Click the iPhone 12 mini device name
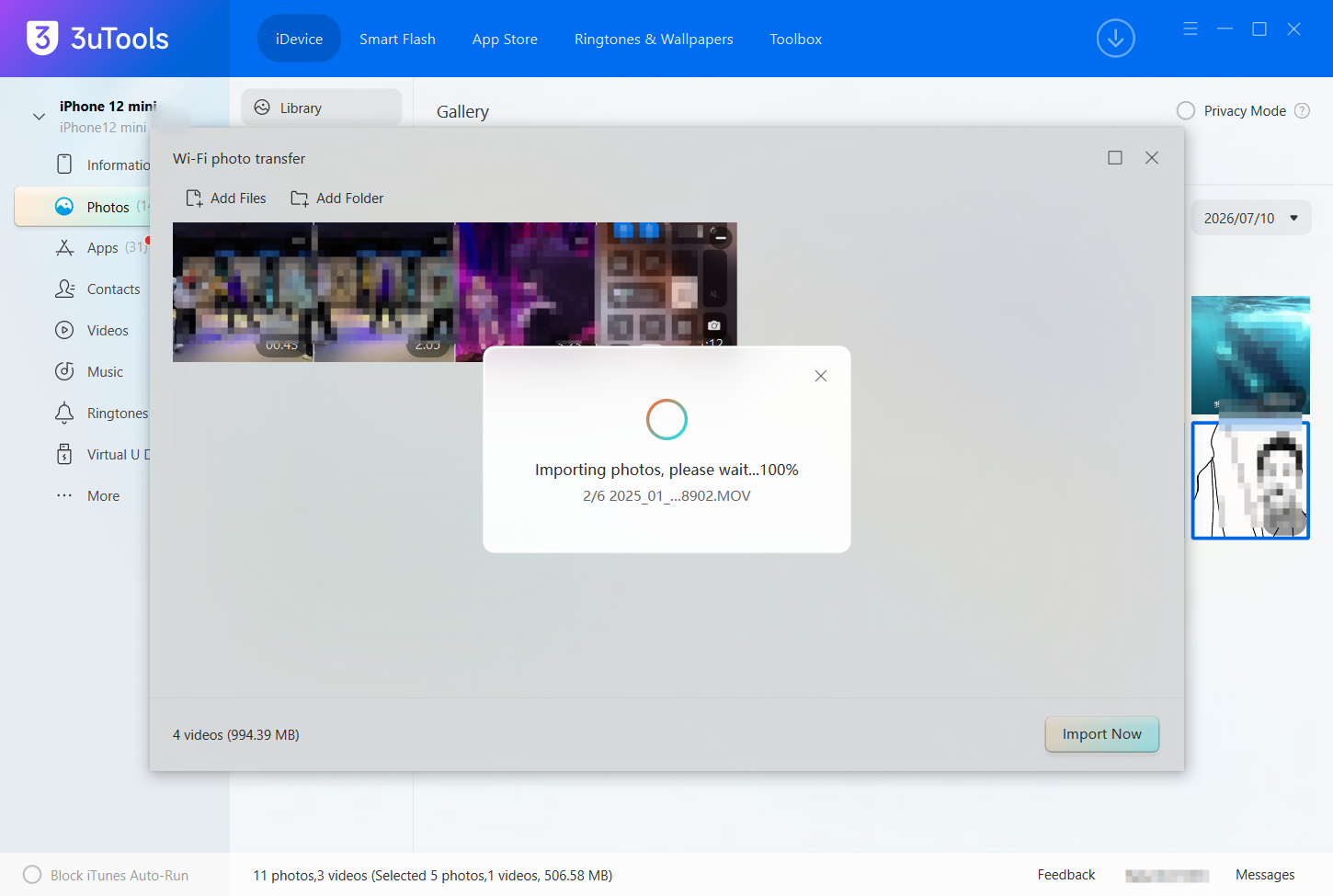Viewport: 1333px width, 896px height. point(108,107)
